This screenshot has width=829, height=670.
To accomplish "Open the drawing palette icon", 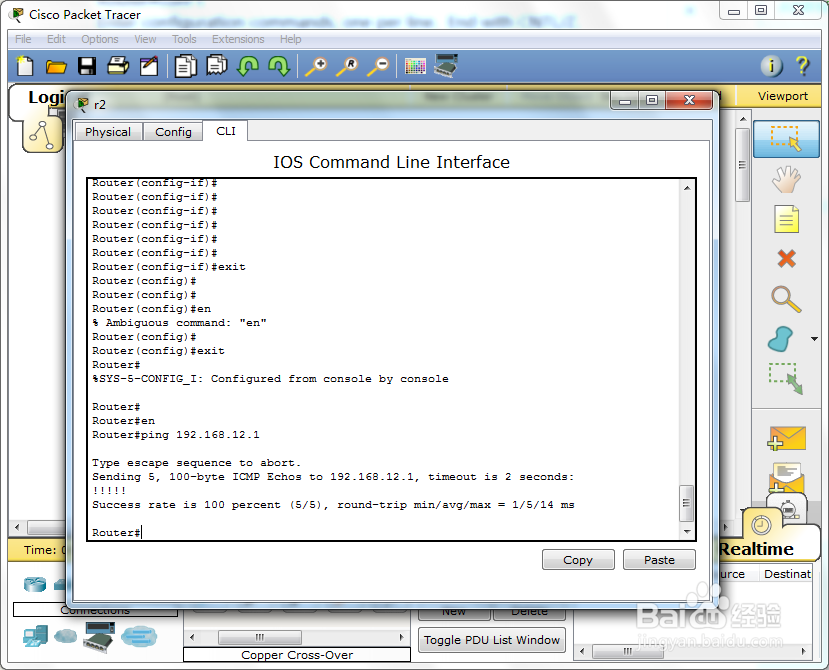I will coord(415,66).
